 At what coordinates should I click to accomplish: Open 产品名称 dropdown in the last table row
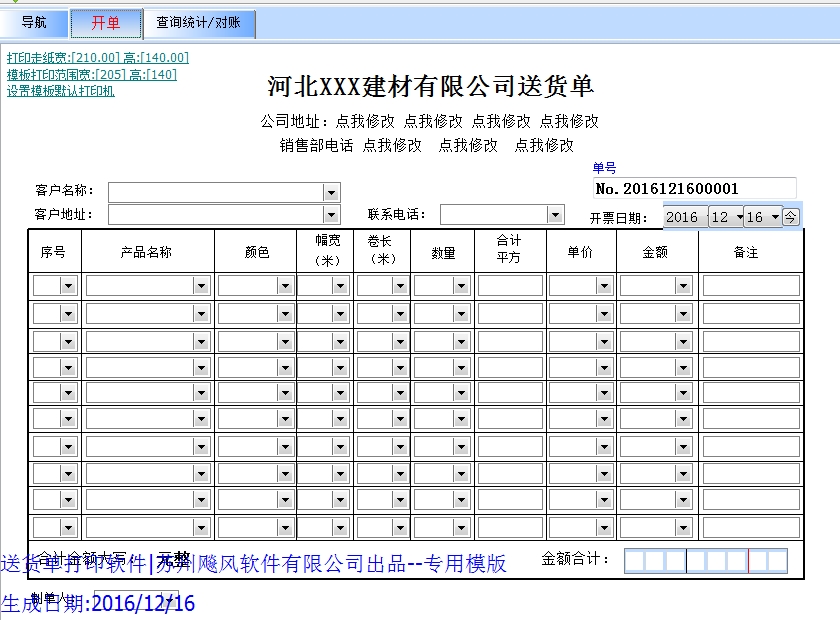tap(201, 528)
